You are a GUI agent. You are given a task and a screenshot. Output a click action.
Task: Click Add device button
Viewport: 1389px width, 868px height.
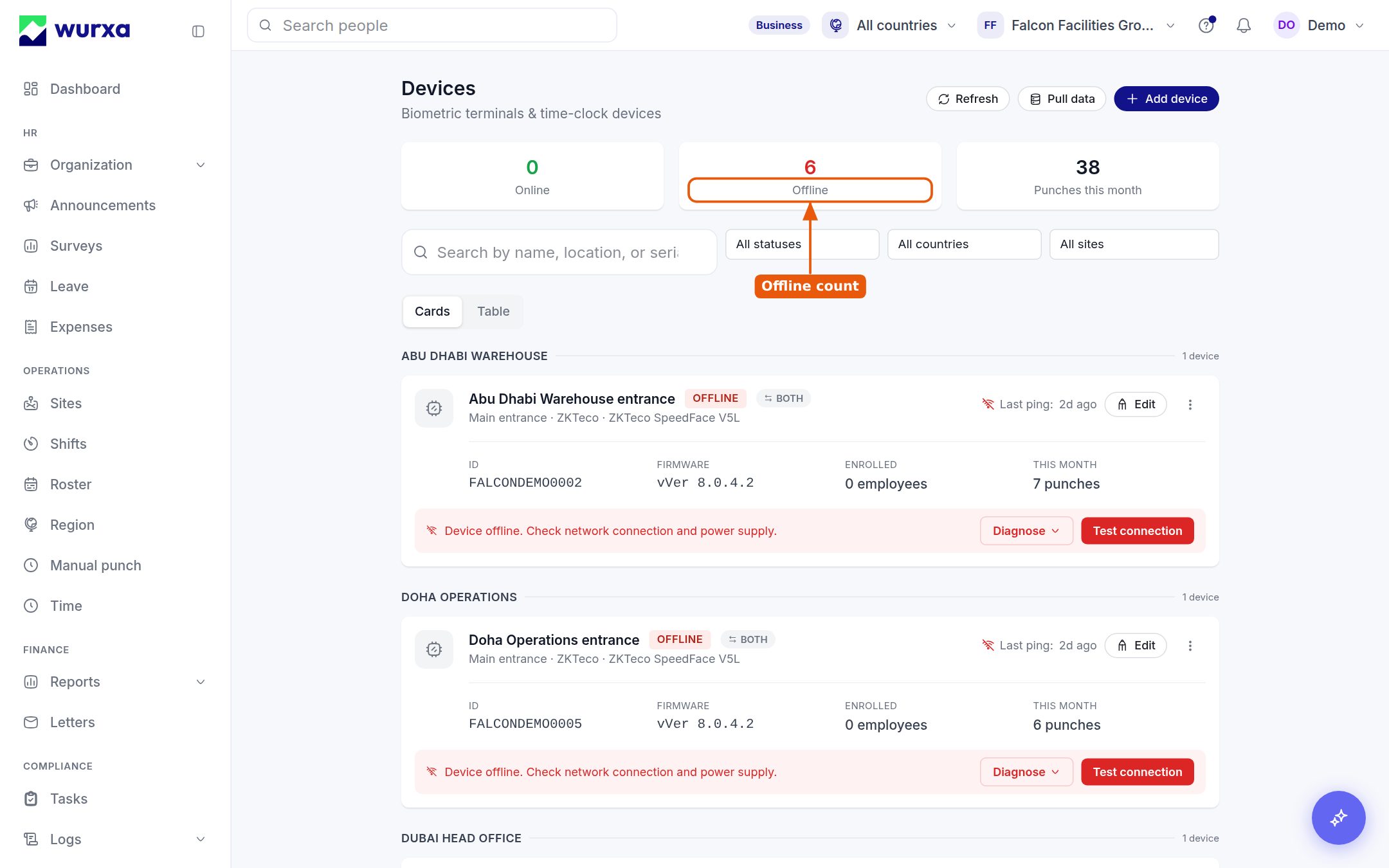1167,98
